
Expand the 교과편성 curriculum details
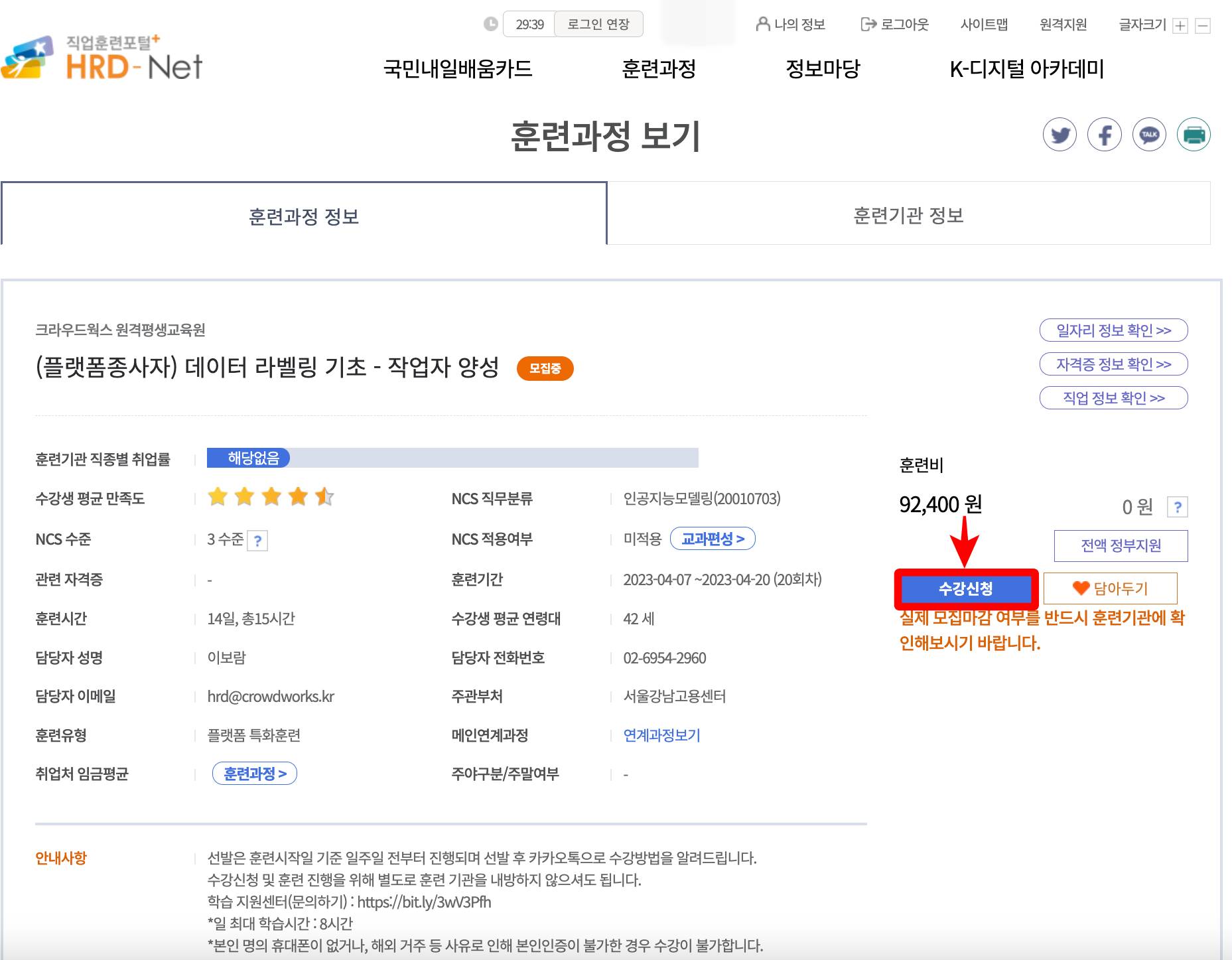coord(713,539)
